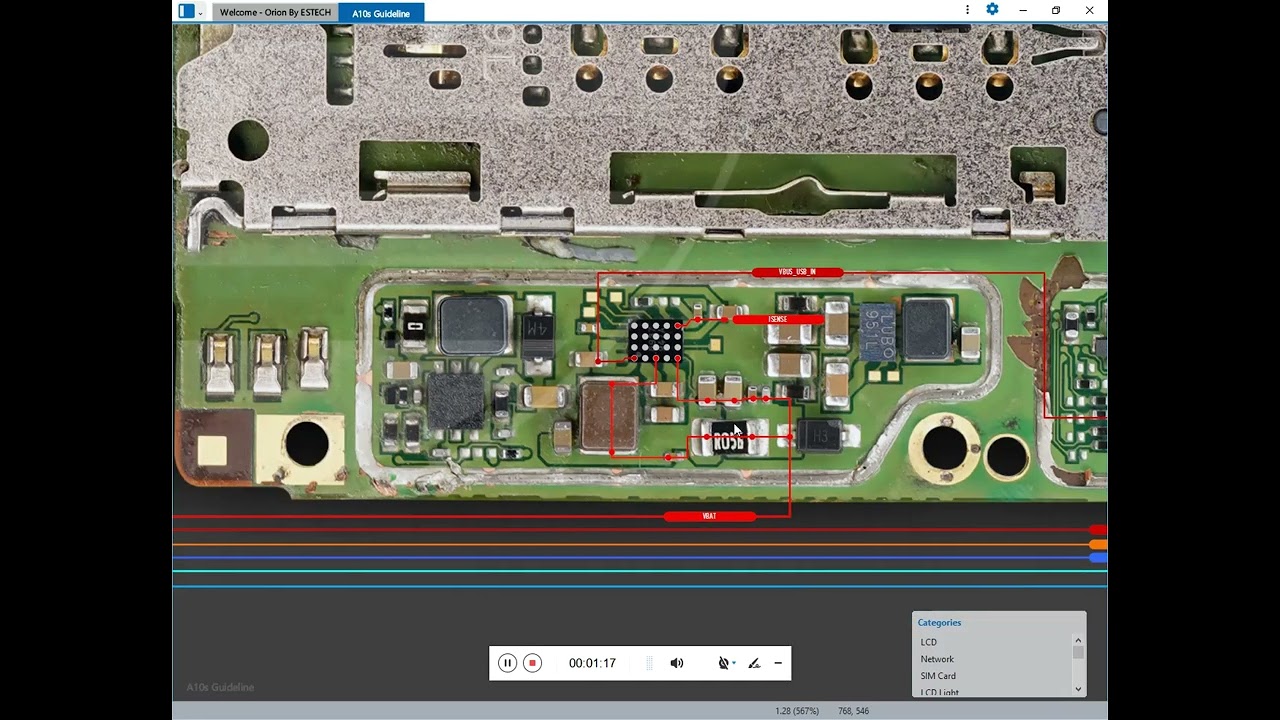Click the orange line endpoint marker
Screen dimensions: 1280x720
pyautogui.click(x=1098, y=545)
